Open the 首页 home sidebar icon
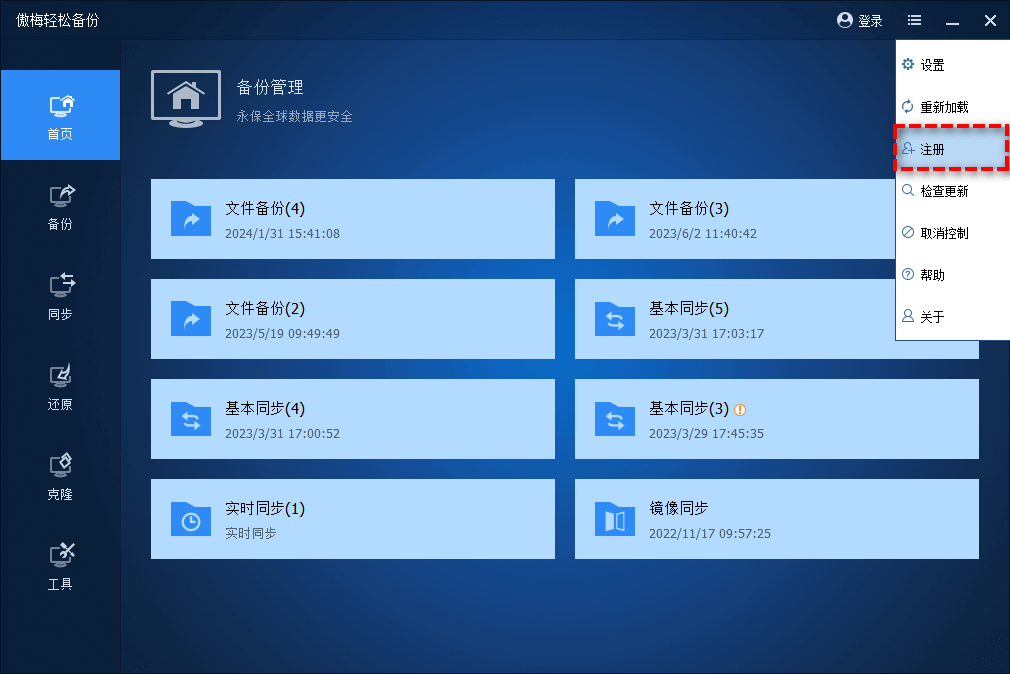This screenshot has width=1010, height=674. coord(60,106)
